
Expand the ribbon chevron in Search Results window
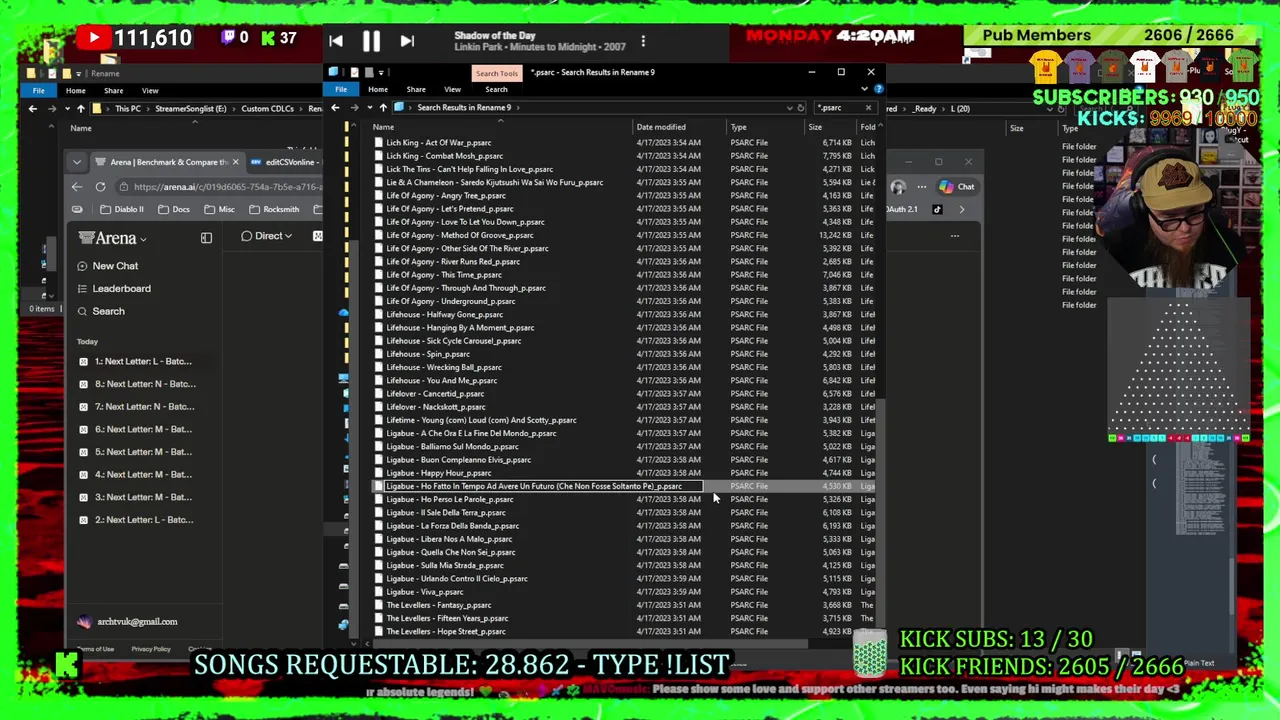coord(865,89)
